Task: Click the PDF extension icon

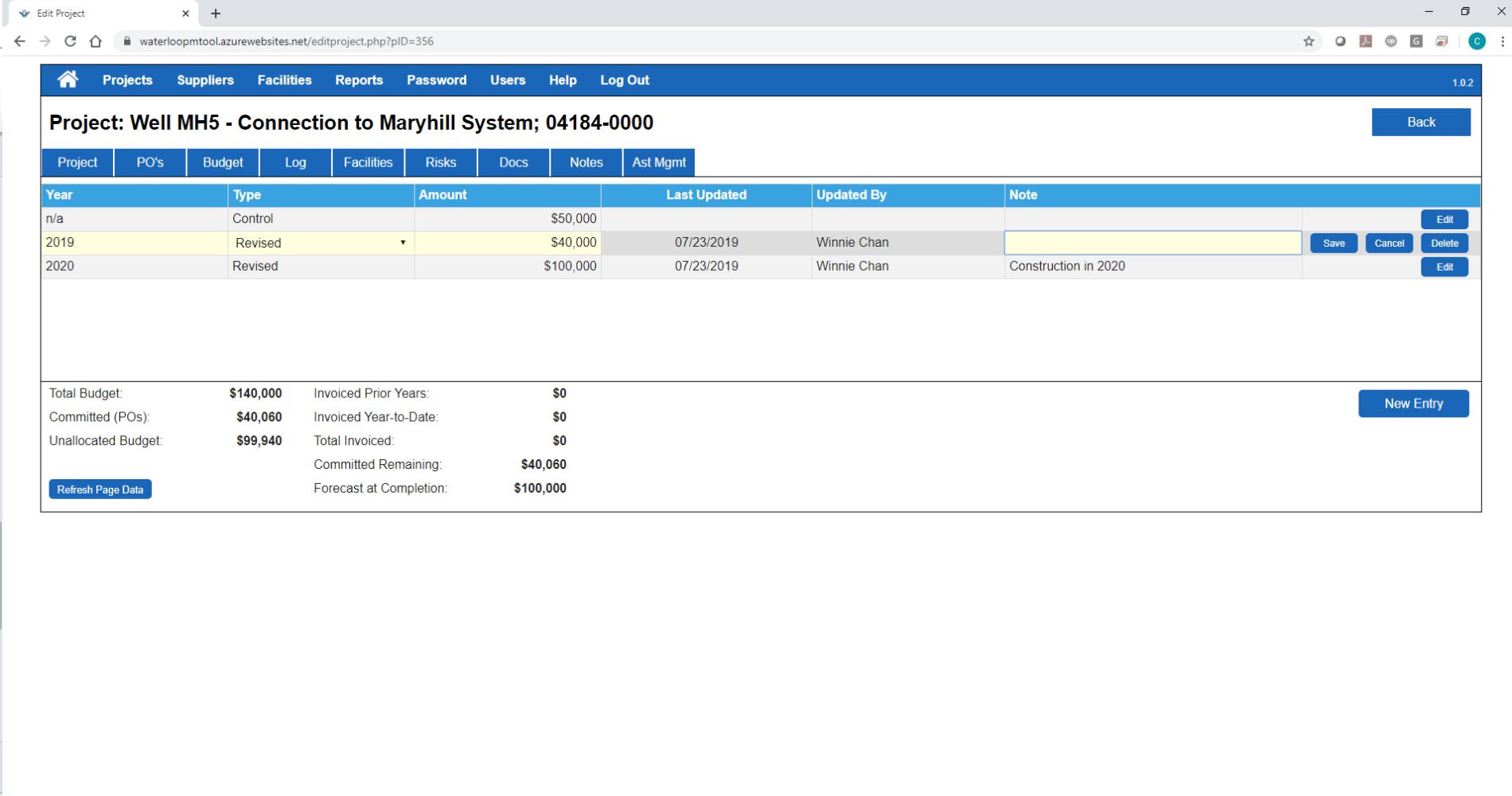Action: coord(1366,41)
